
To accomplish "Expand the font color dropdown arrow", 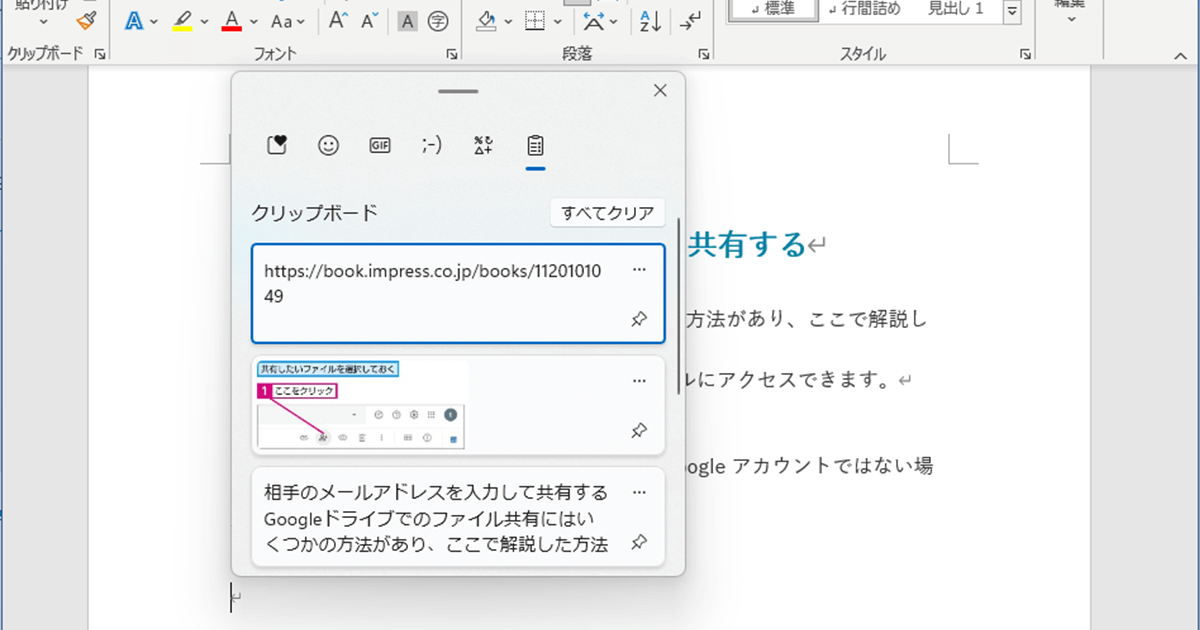I will (254, 21).
